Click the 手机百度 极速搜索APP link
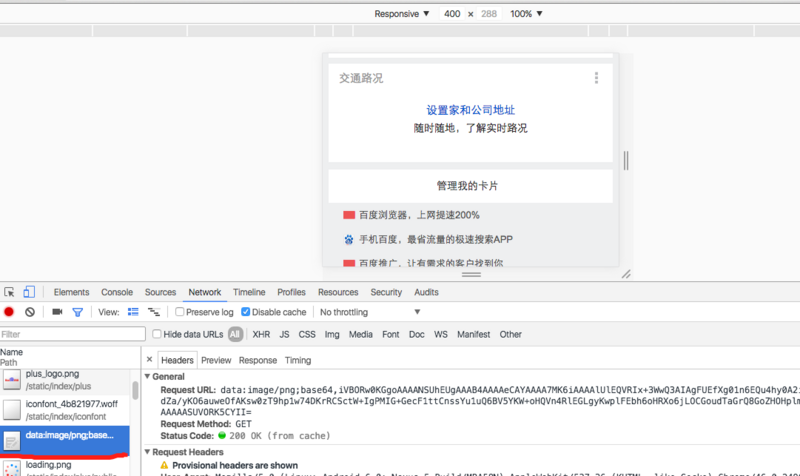 tap(436, 239)
